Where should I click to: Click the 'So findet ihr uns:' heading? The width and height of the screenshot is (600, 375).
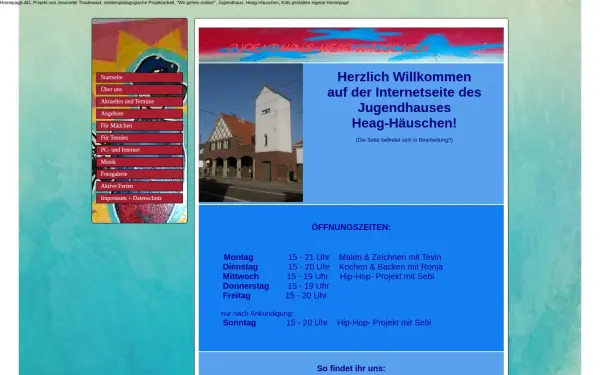pyautogui.click(x=351, y=368)
